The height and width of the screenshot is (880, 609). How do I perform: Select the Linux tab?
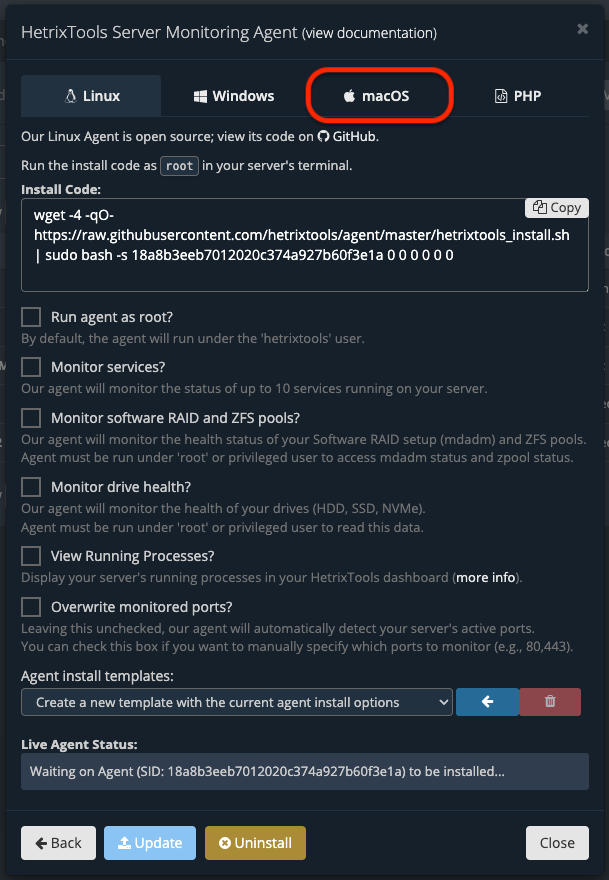[91, 96]
